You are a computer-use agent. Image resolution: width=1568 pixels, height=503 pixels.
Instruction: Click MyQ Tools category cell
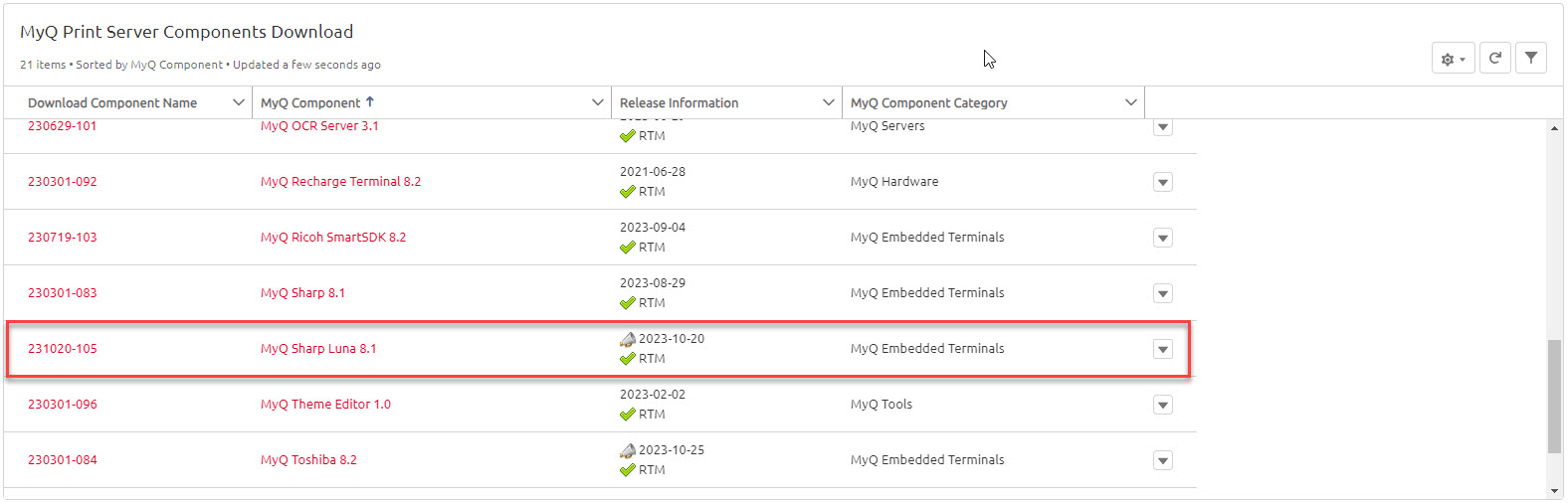point(882,405)
